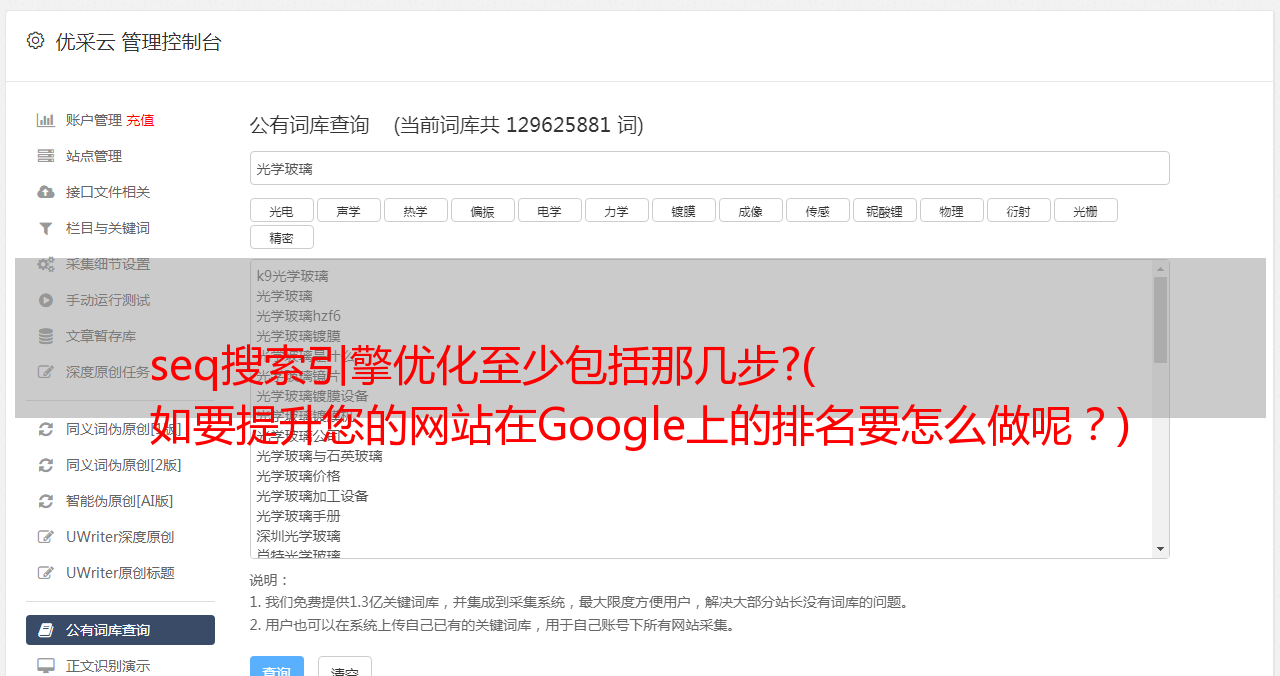Add the 镀膜 keyword tag
The image size is (1280, 676).
[x=683, y=210]
